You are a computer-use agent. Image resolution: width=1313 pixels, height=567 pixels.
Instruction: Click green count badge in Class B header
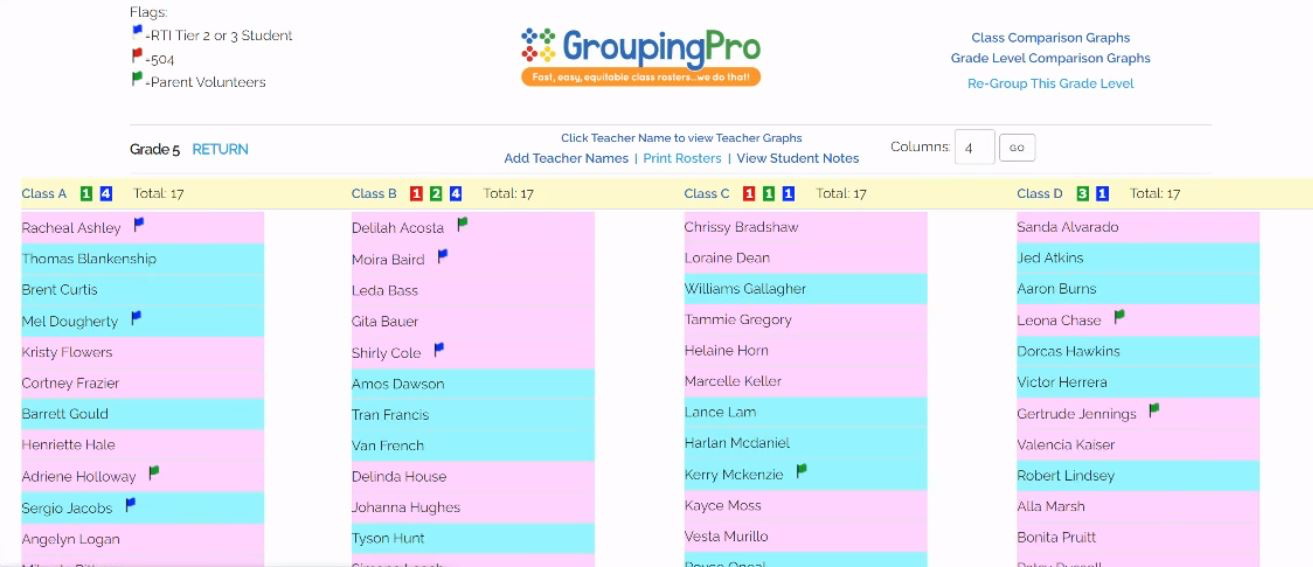tap(436, 194)
